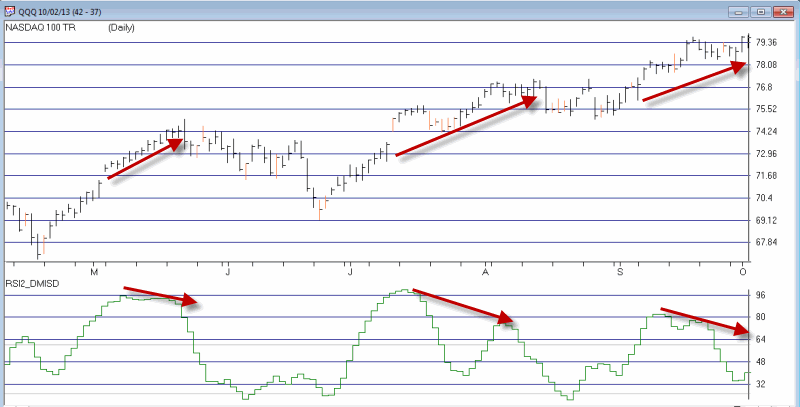Click the 'RSI2_DMISD' indicator label
Viewport: 800px width, 407px height.
coord(32,284)
